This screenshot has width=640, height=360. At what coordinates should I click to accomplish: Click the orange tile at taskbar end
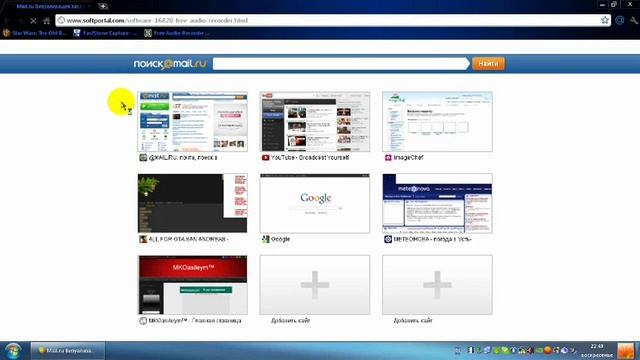point(626,351)
